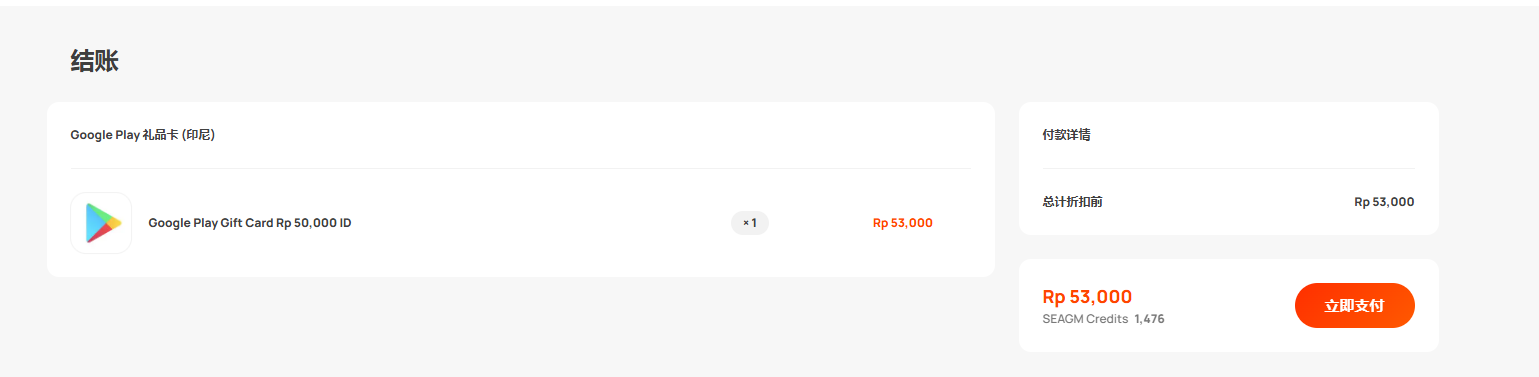1539x377 pixels.
Task: Click the 结账 checkout heading
Action: pyautogui.click(x=95, y=61)
